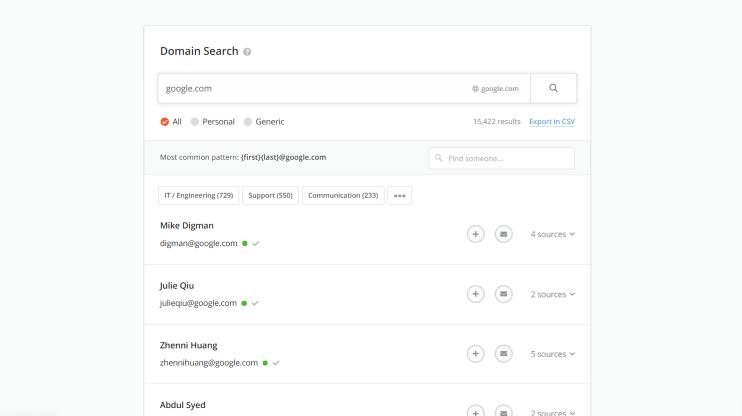Add Julie Qiu with plus icon
This screenshot has height=416, width=742.
[x=476, y=294]
